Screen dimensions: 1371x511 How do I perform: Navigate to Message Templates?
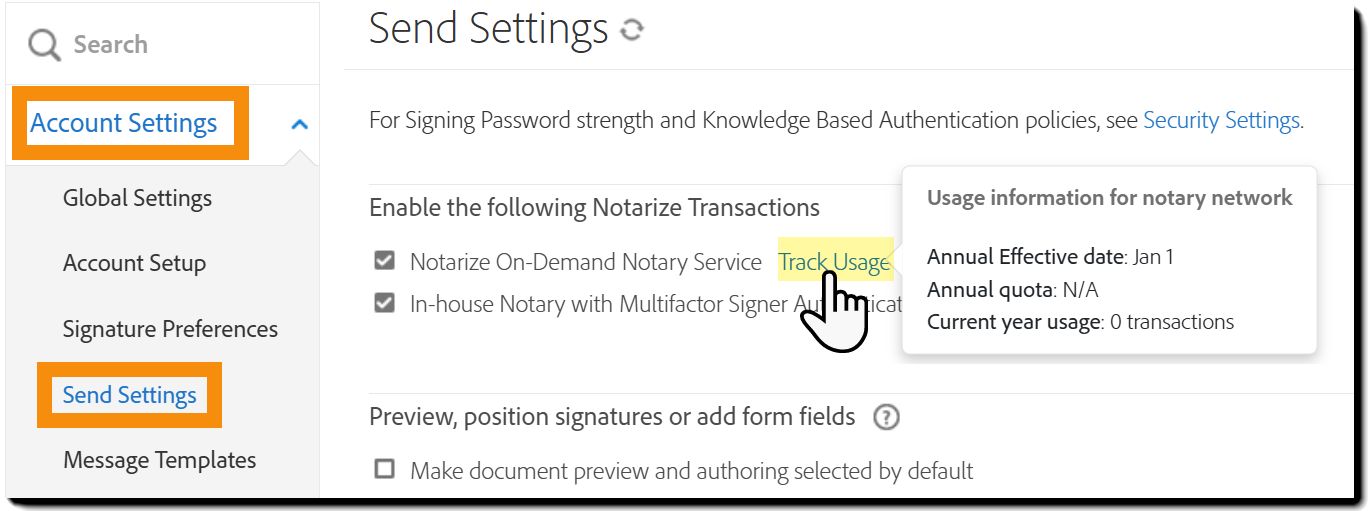pyautogui.click(x=159, y=460)
